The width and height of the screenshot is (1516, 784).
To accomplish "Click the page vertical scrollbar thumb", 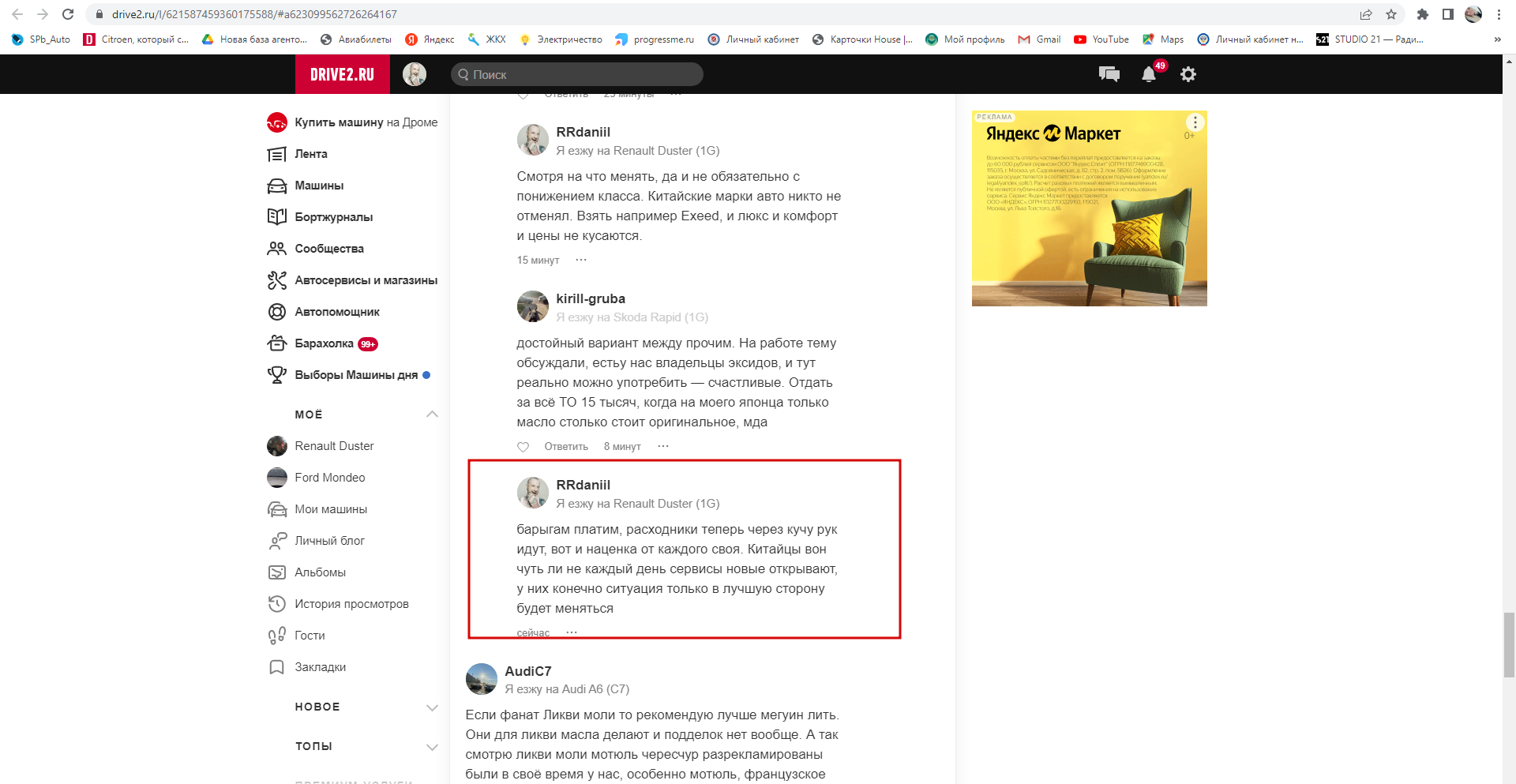I will click(1509, 644).
